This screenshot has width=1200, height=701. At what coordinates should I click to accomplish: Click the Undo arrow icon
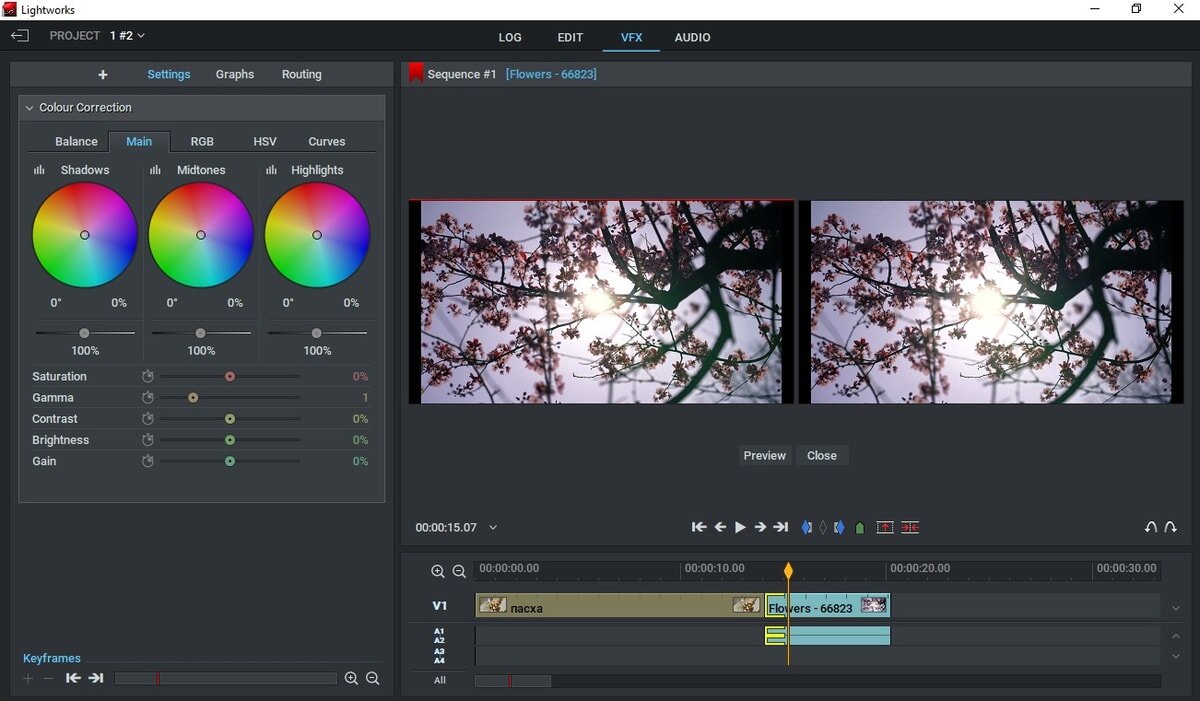click(1150, 527)
